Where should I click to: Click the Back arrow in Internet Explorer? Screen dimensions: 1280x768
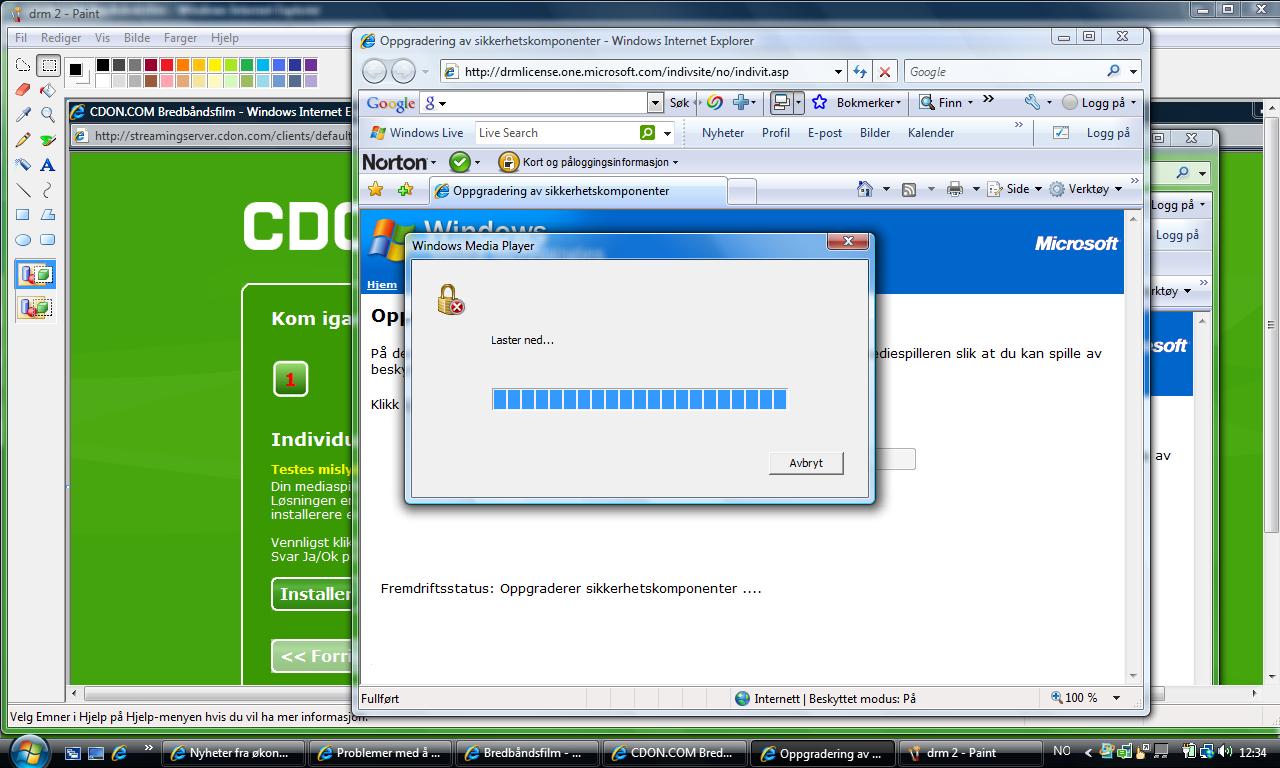pyautogui.click(x=374, y=71)
